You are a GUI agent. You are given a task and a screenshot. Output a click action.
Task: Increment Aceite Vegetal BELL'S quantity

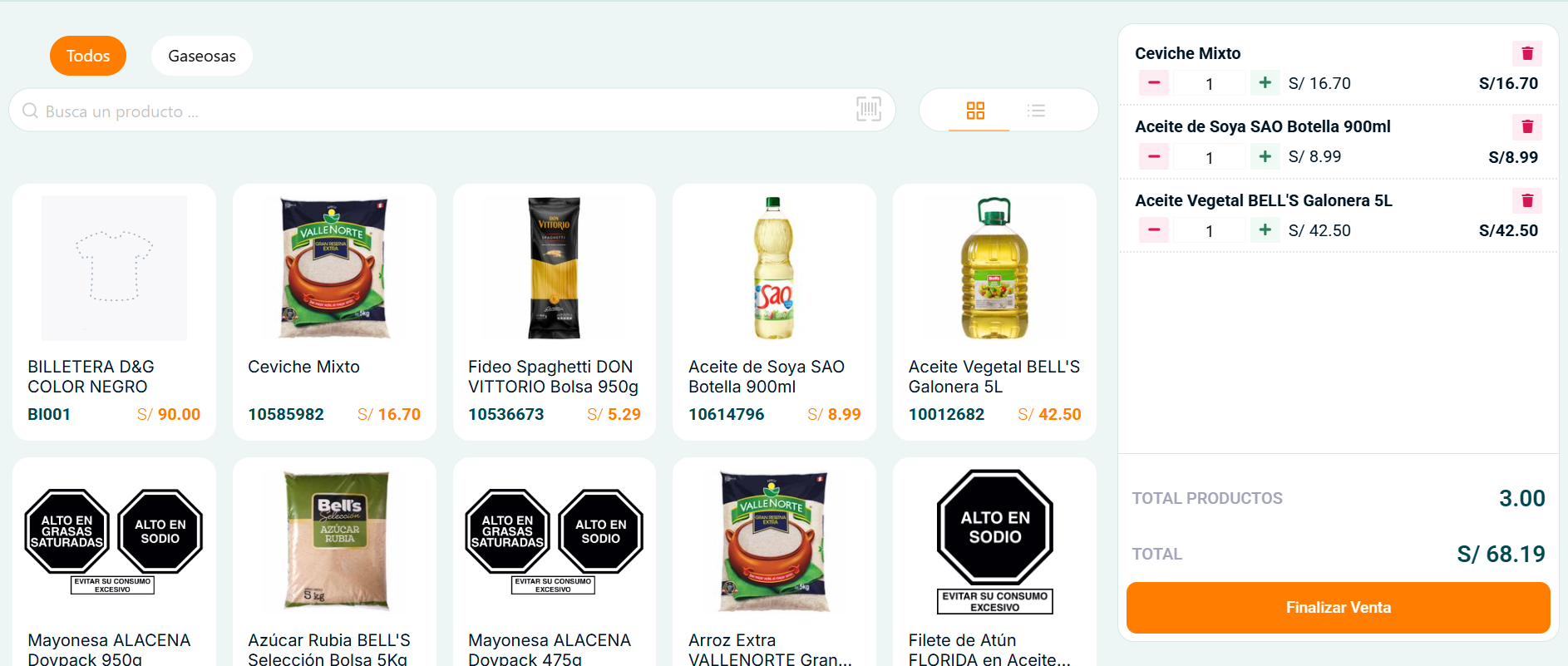[1265, 230]
